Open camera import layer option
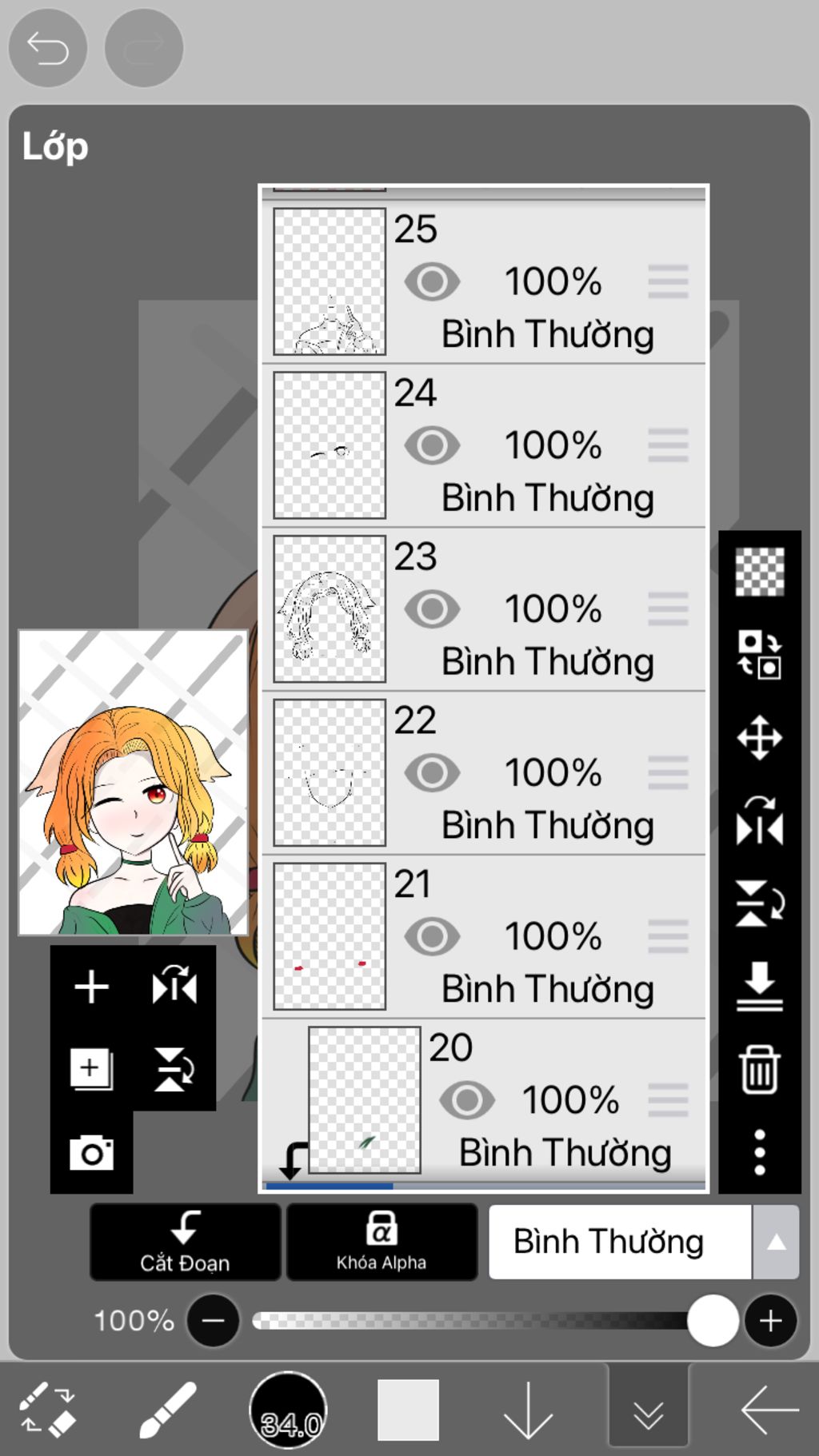The width and height of the screenshot is (819, 1456). [x=91, y=1152]
